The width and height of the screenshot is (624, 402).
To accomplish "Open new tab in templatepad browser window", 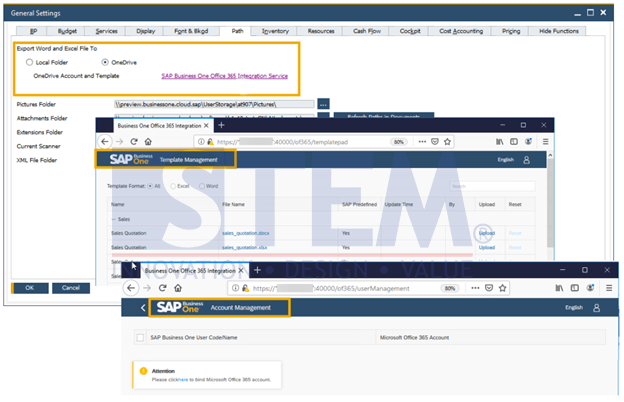I will 222,125.
